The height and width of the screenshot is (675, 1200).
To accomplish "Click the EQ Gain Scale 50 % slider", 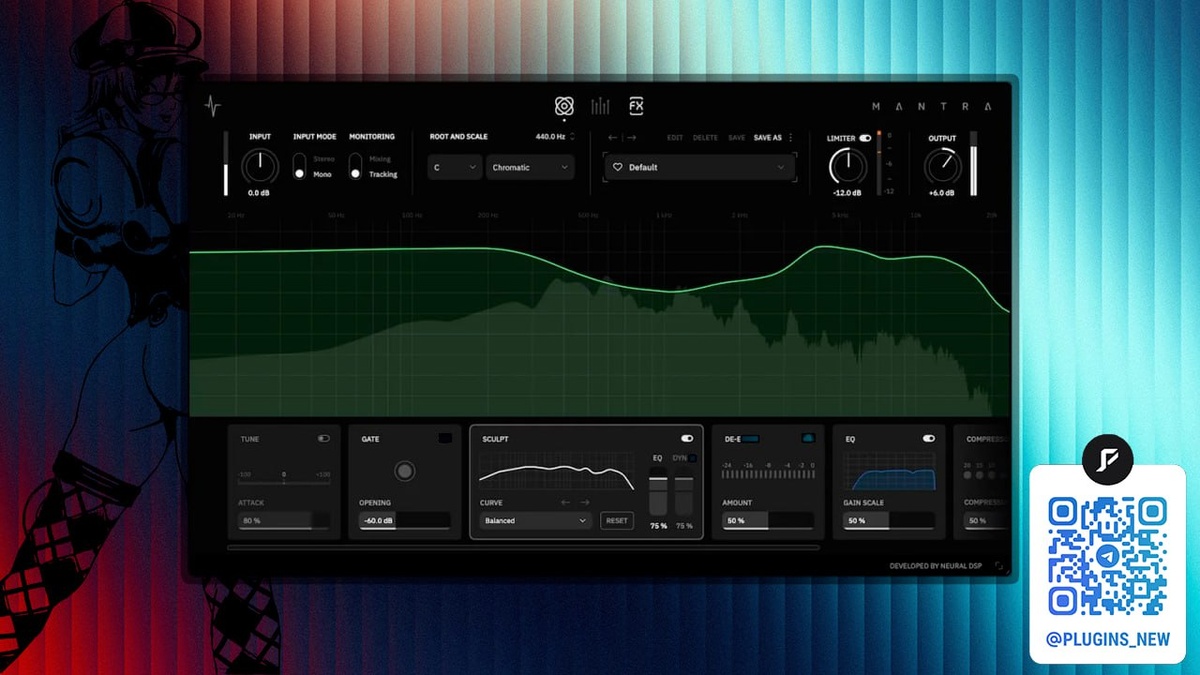I will pyautogui.click(x=889, y=520).
